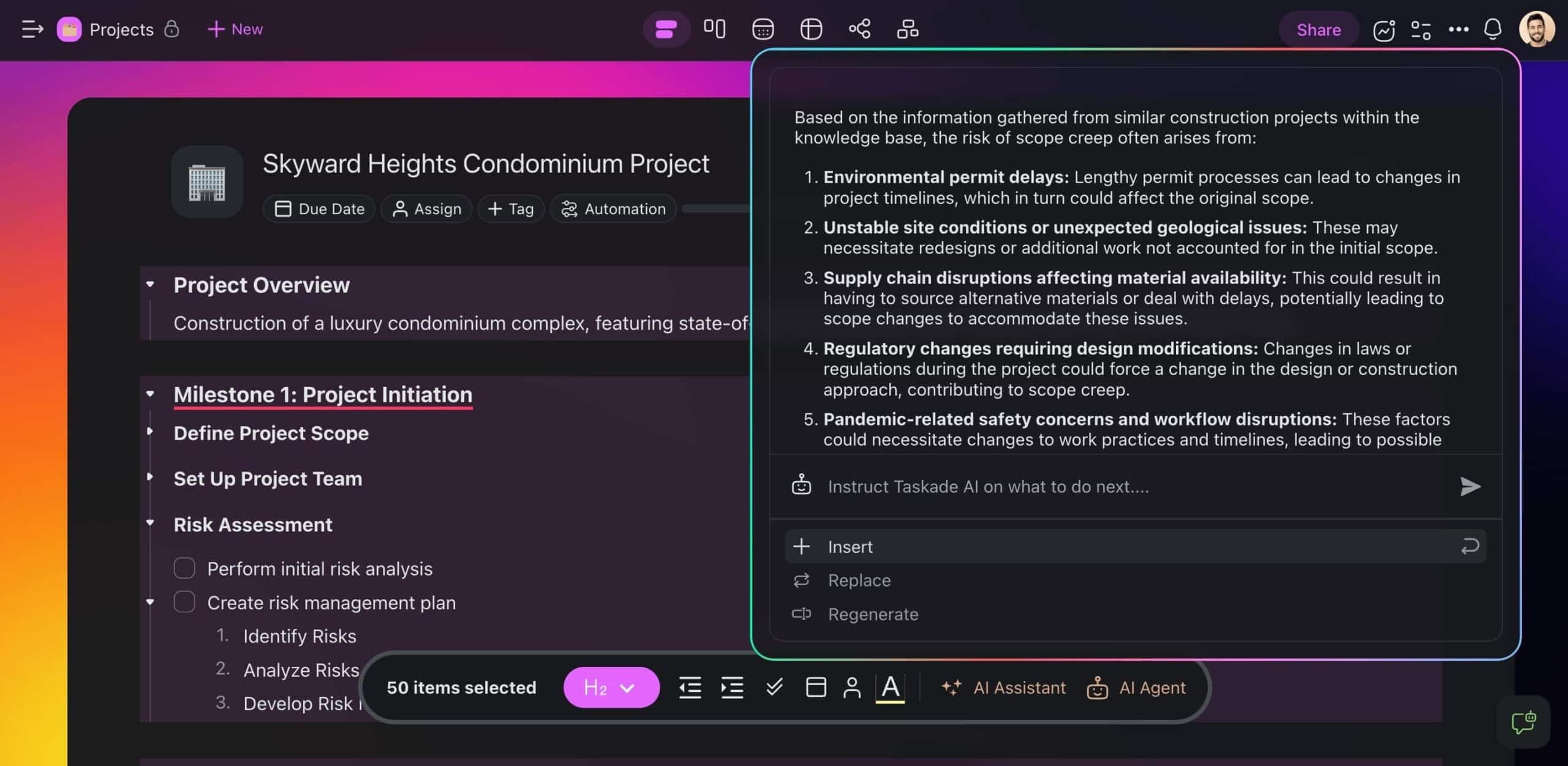Click the Share button
The width and height of the screenshot is (1568, 766).
tap(1318, 29)
